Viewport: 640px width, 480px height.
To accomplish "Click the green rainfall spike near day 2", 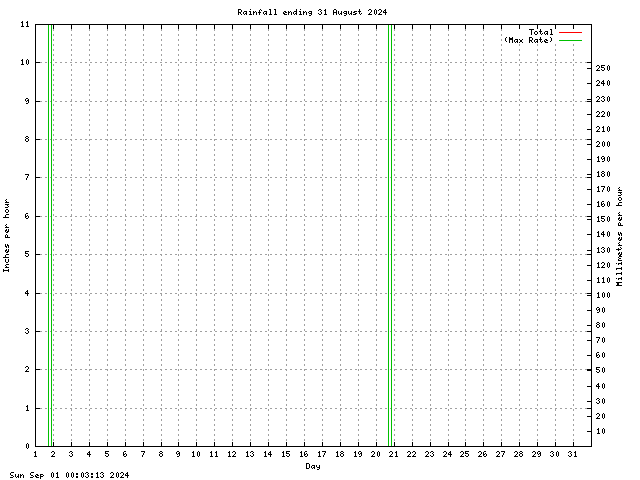I will [51, 235].
